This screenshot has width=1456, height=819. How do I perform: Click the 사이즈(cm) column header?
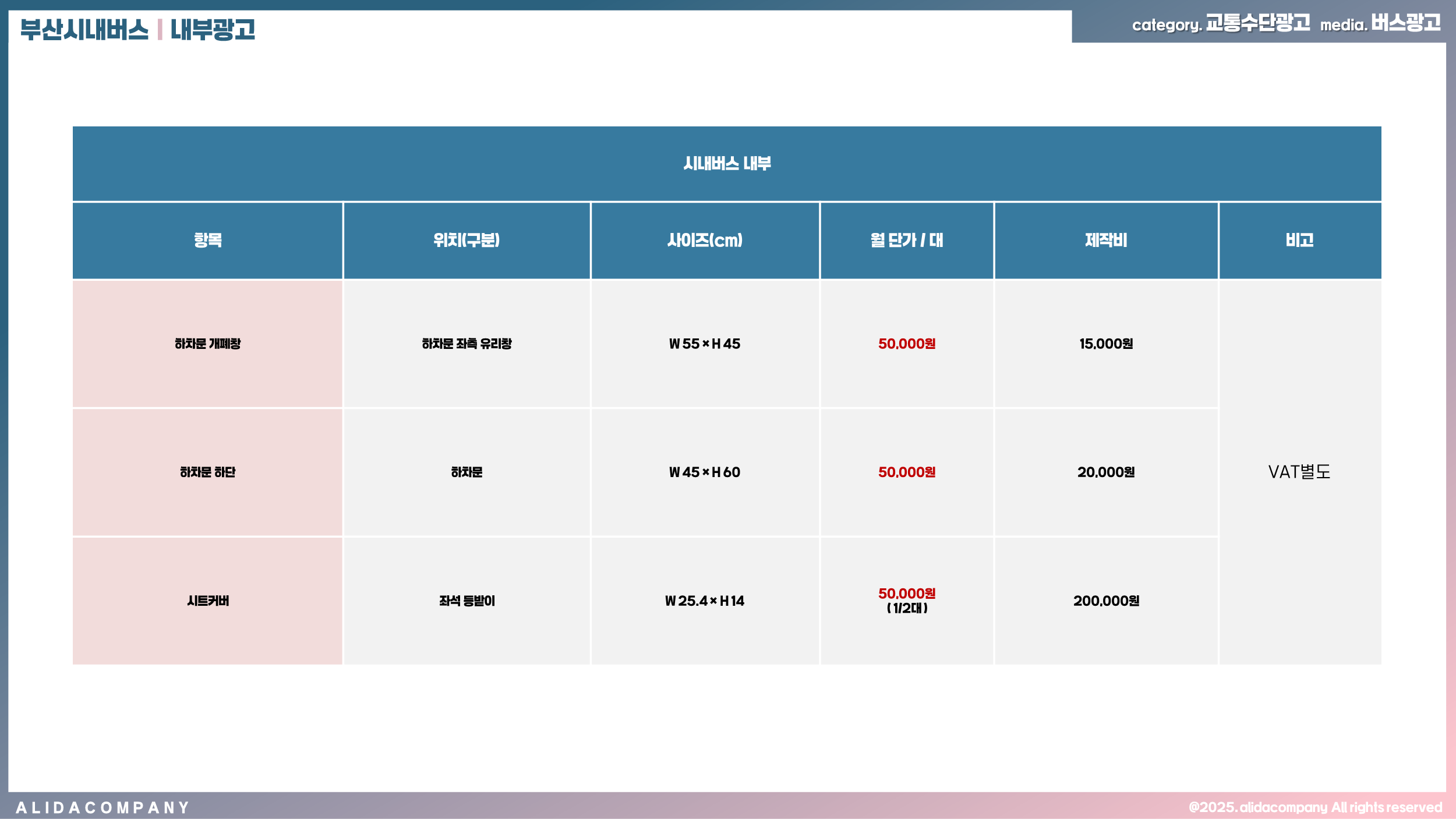coord(705,240)
